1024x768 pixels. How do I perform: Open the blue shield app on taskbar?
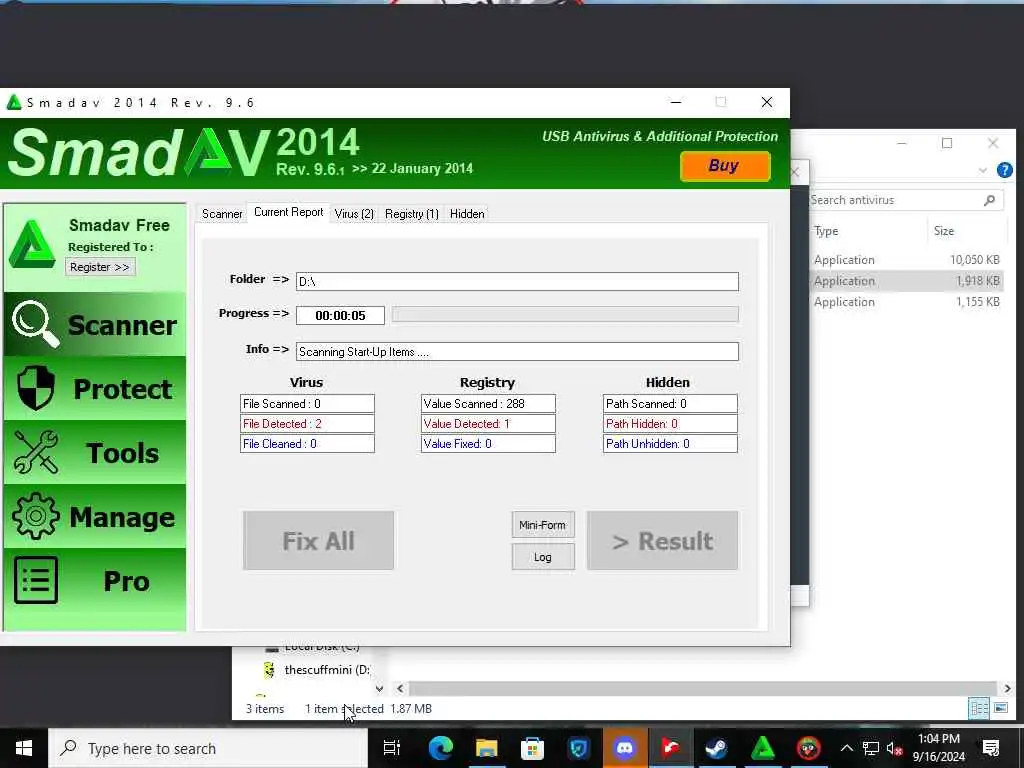coord(579,748)
